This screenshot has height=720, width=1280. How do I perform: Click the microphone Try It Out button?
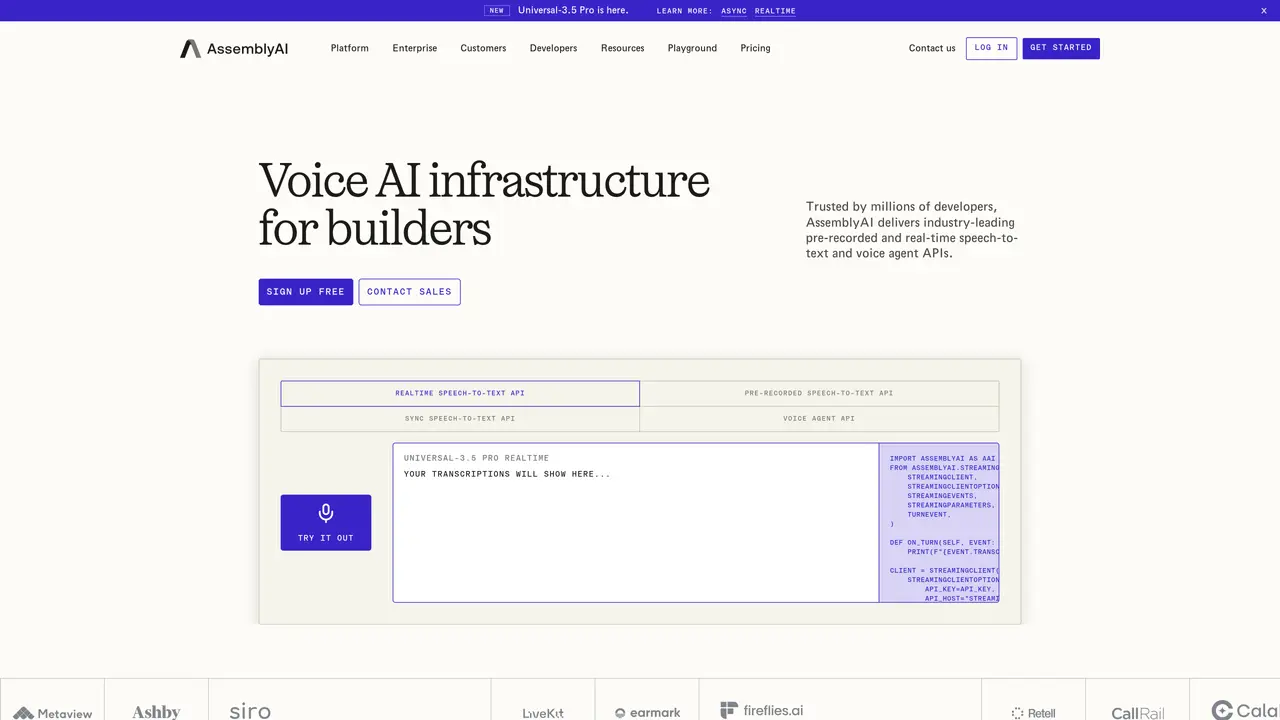click(326, 523)
